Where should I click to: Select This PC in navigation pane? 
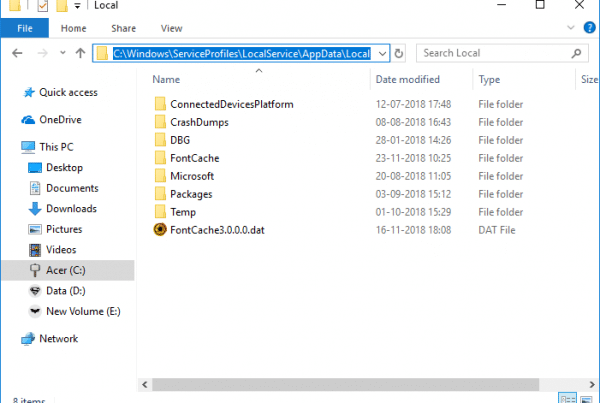point(56,147)
